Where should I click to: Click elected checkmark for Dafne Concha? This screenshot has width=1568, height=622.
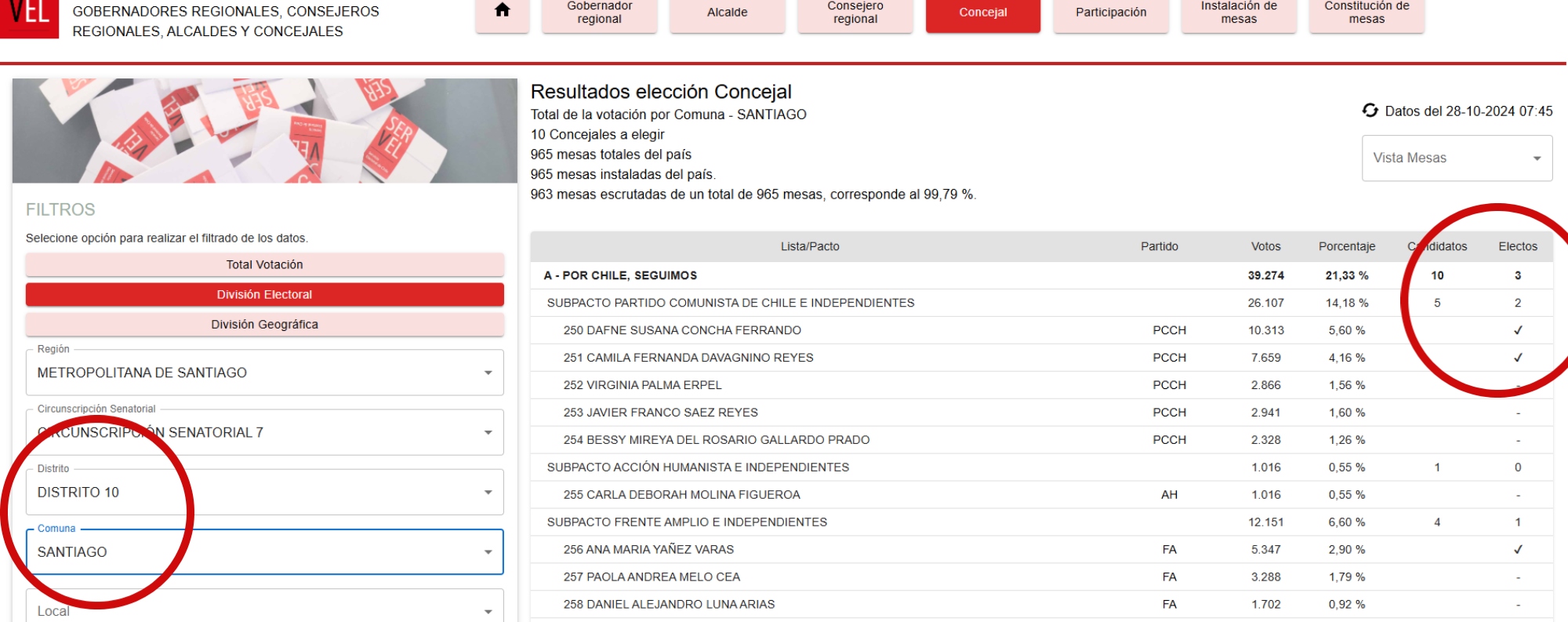pos(1517,330)
